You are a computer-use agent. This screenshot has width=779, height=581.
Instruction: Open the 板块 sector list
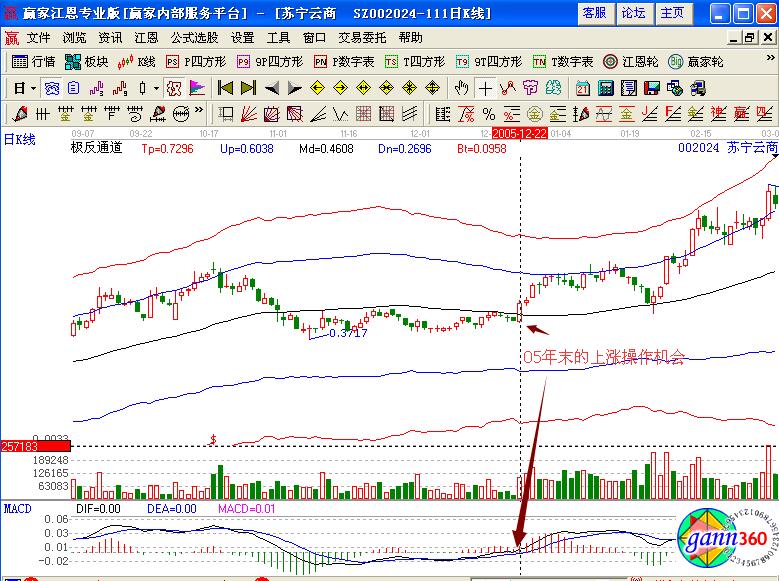click(x=86, y=61)
